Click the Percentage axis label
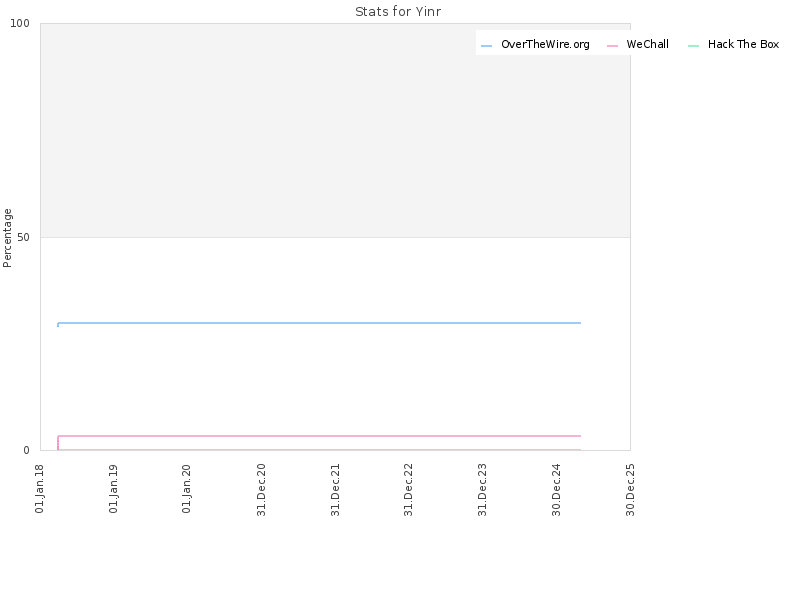The image size is (800, 600). click(x=7, y=238)
